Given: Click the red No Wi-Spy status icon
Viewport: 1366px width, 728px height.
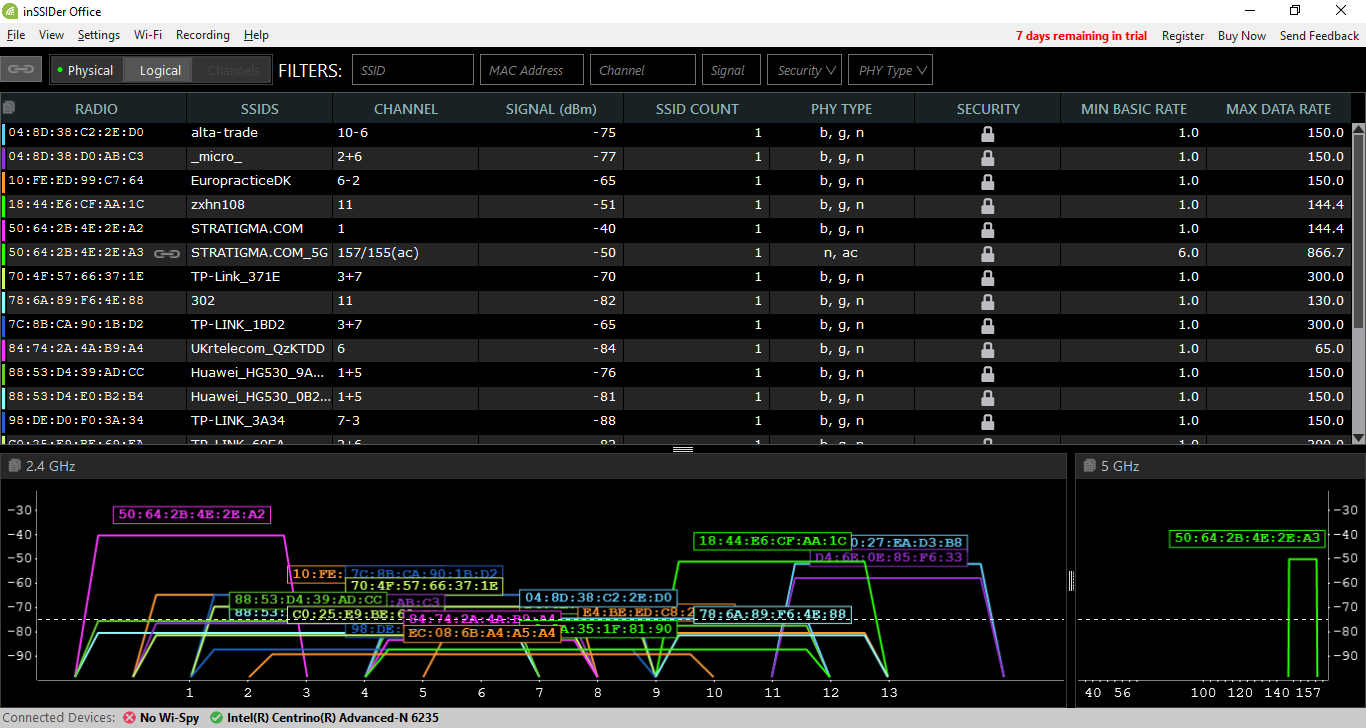Looking at the screenshot, I should tap(129, 717).
